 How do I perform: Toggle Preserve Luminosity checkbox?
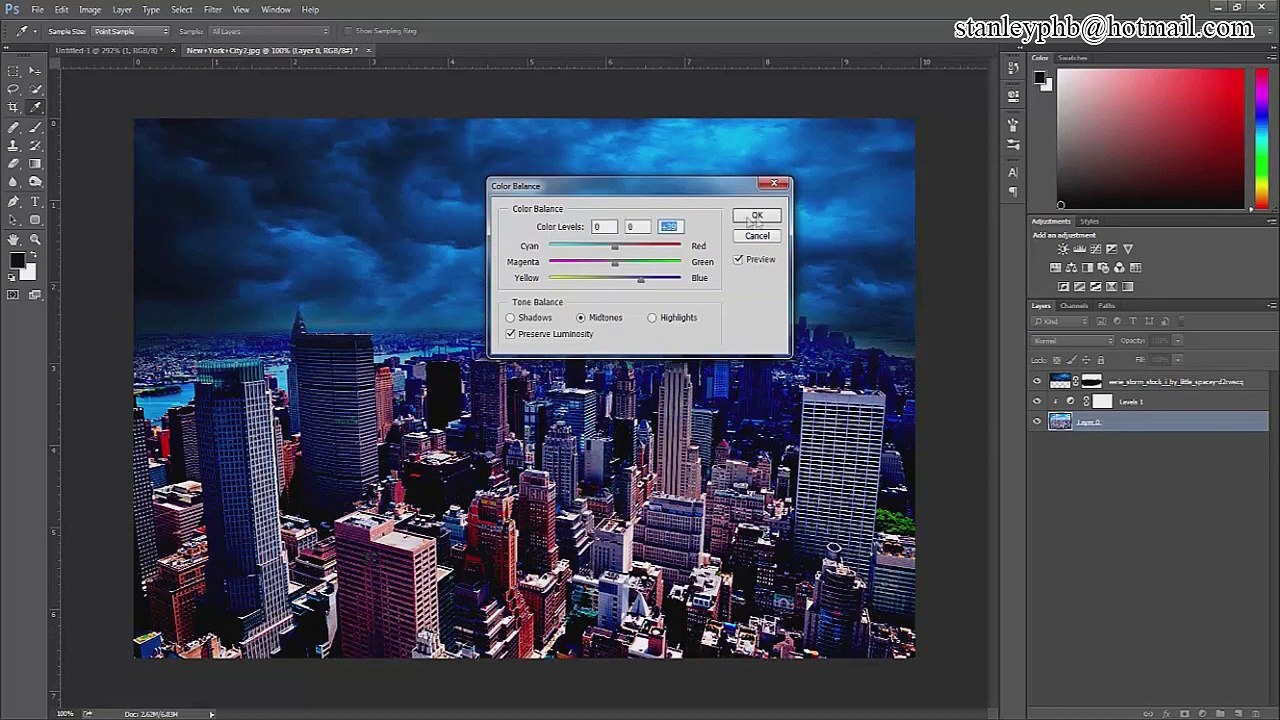(x=511, y=333)
